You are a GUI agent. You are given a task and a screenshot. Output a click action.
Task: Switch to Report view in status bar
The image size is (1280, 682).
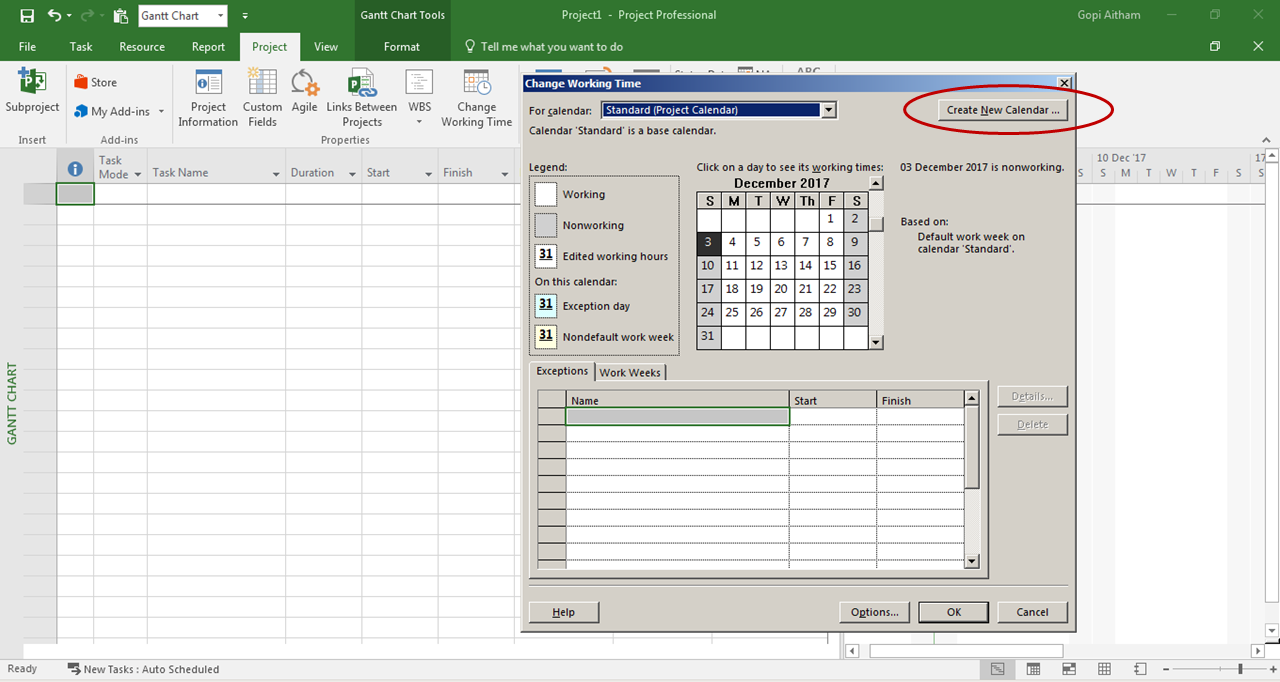click(1140, 669)
